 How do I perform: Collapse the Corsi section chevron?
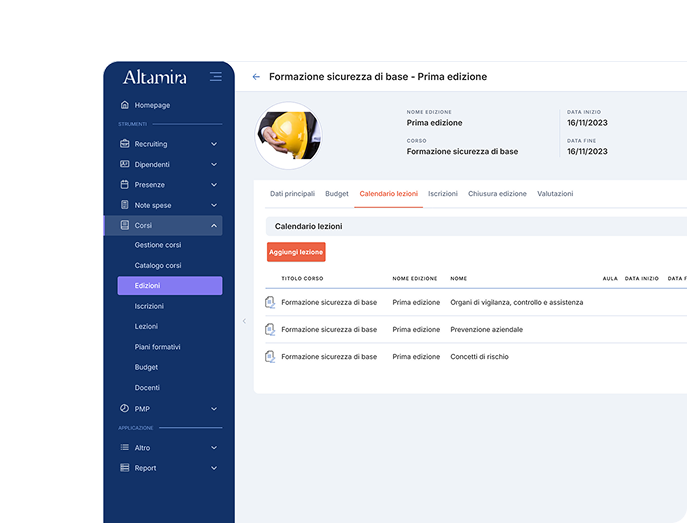tap(214, 226)
